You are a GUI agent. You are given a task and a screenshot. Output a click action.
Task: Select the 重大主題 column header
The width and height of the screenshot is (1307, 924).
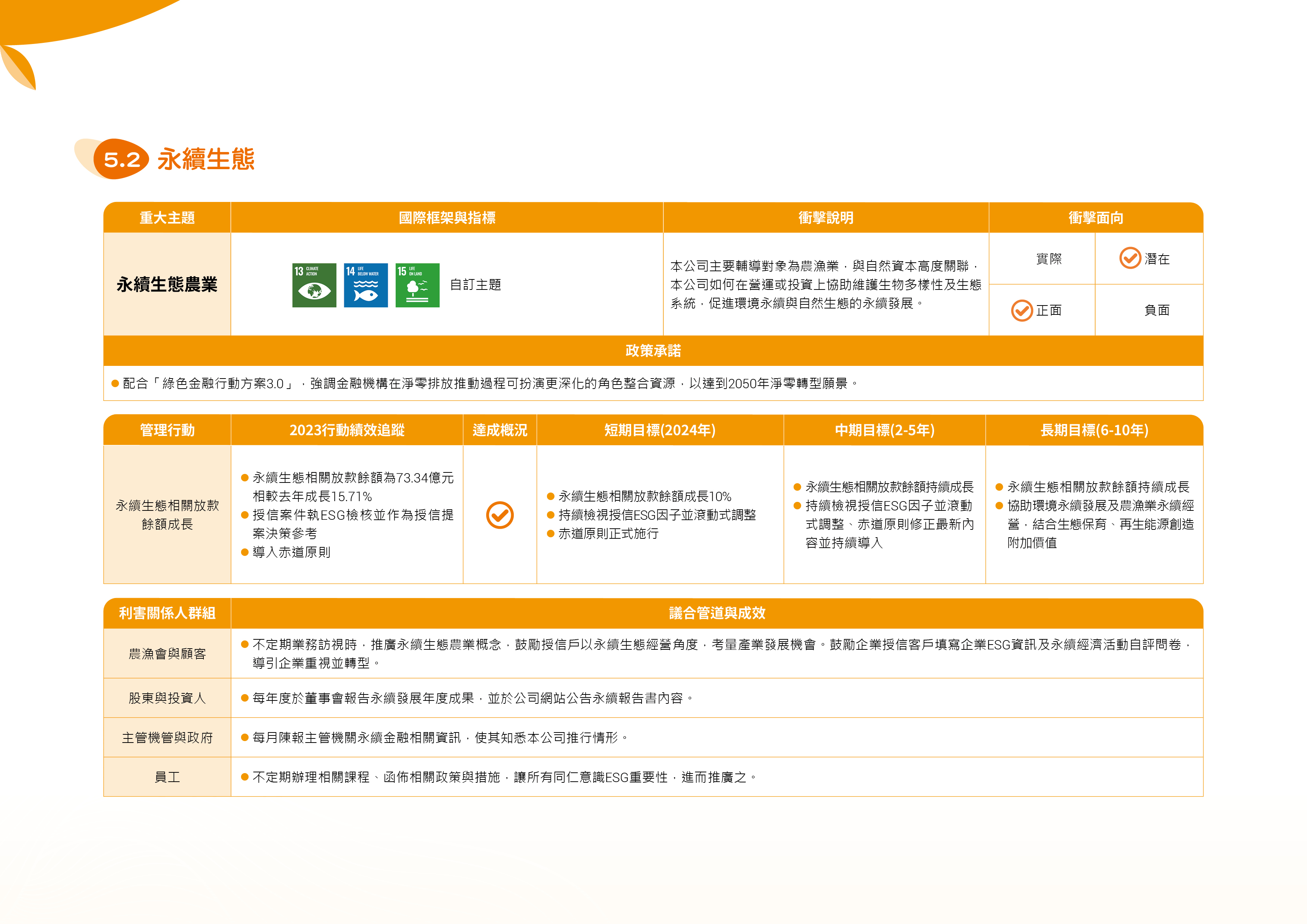pos(167,218)
